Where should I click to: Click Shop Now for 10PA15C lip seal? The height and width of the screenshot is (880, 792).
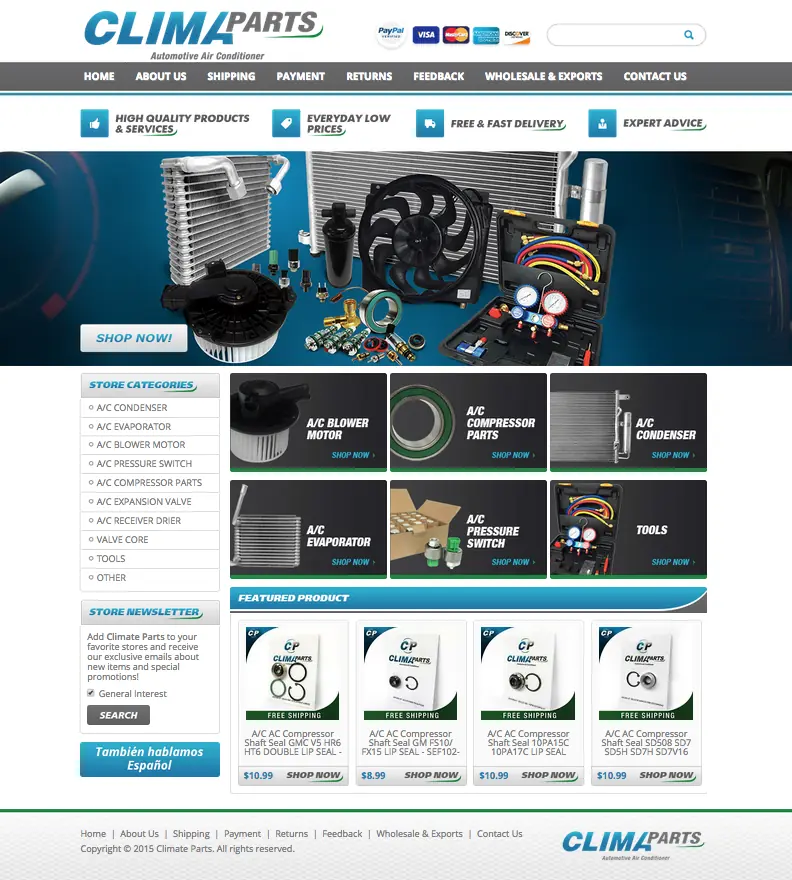coord(549,775)
